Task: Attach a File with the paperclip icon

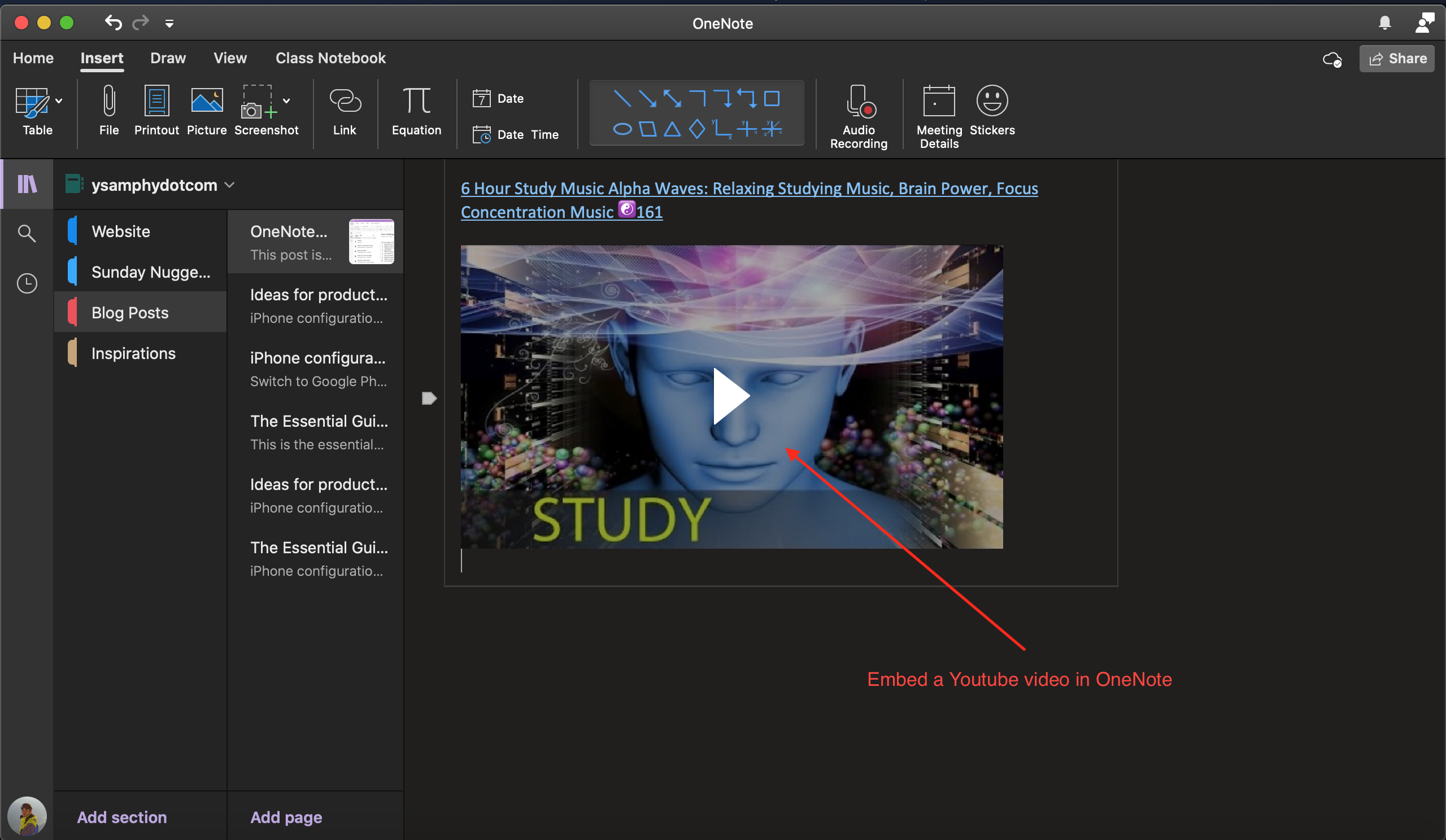Action: (x=109, y=111)
